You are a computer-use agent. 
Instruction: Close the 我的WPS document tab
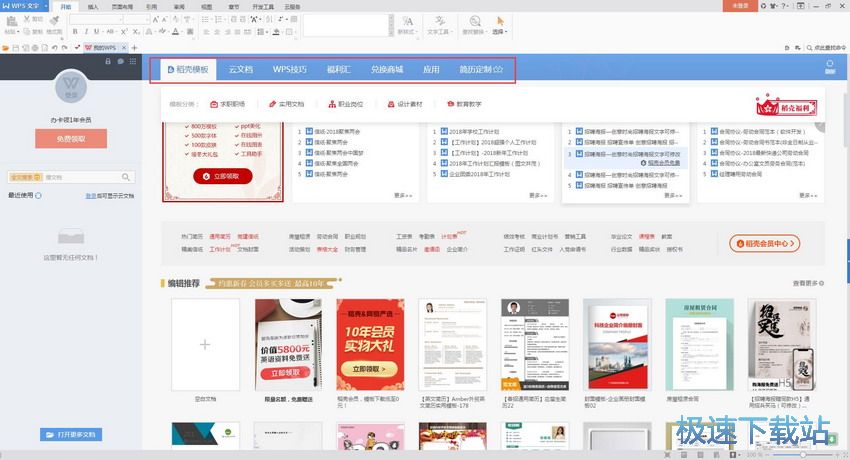(x=122, y=48)
